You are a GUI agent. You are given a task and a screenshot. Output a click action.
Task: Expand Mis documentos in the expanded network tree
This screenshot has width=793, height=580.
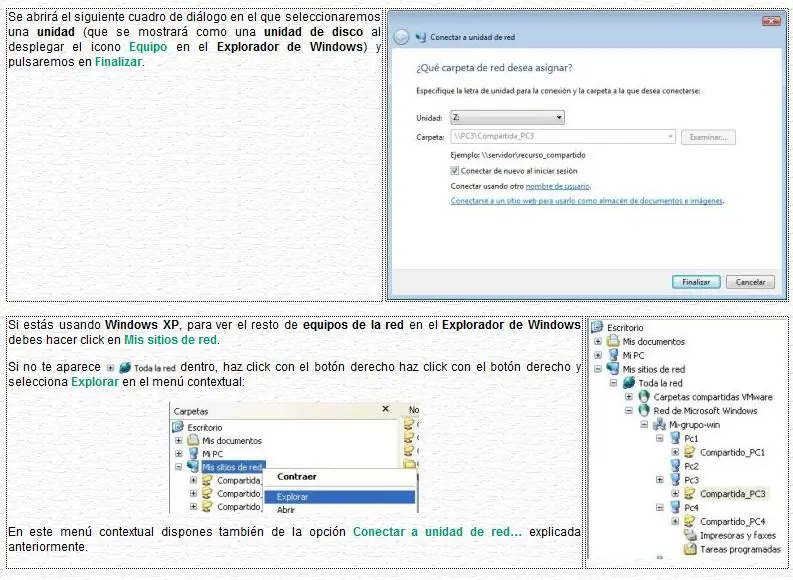click(x=597, y=342)
